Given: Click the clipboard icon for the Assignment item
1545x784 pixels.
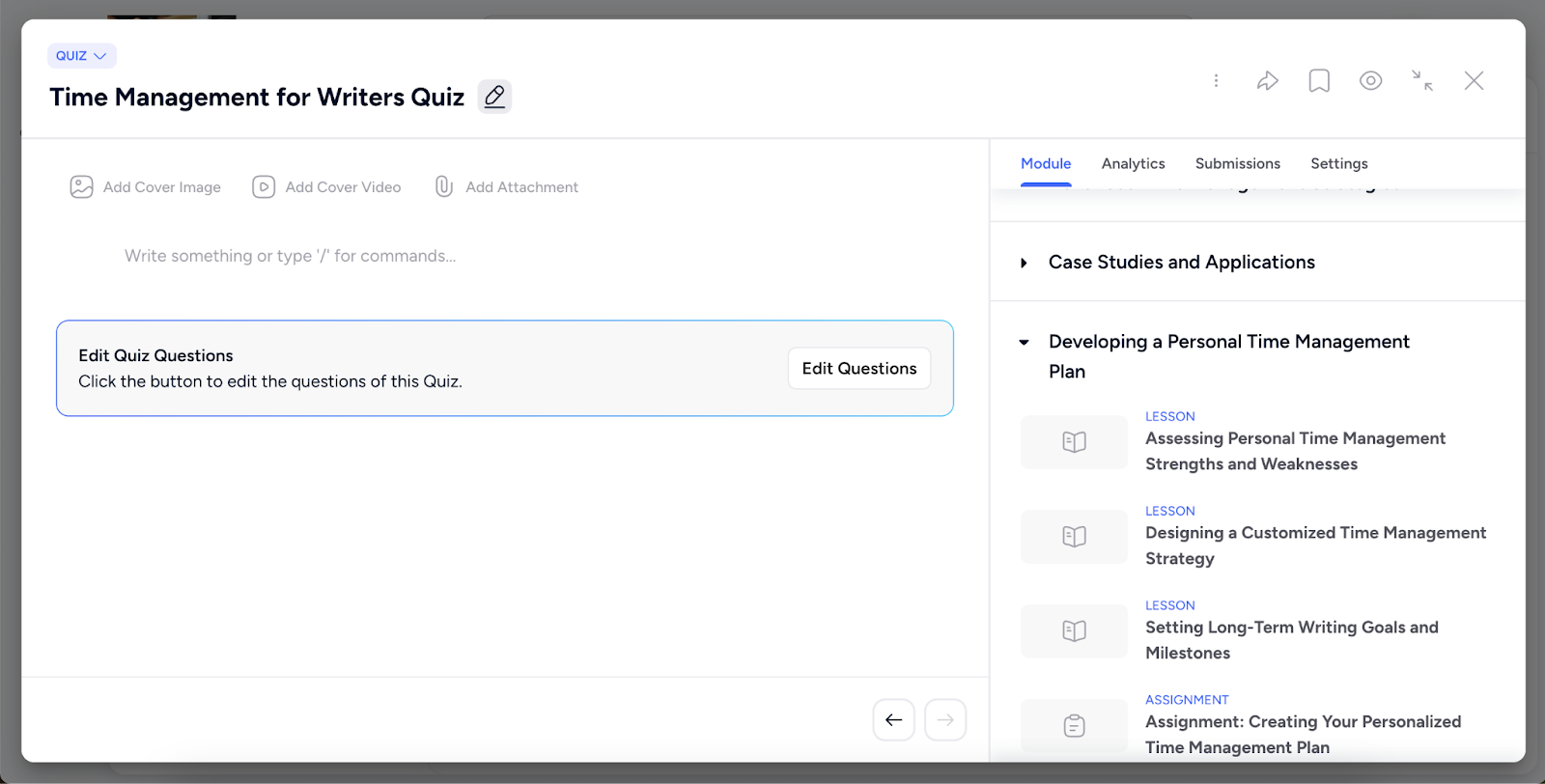Looking at the screenshot, I should [x=1073, y=724].
